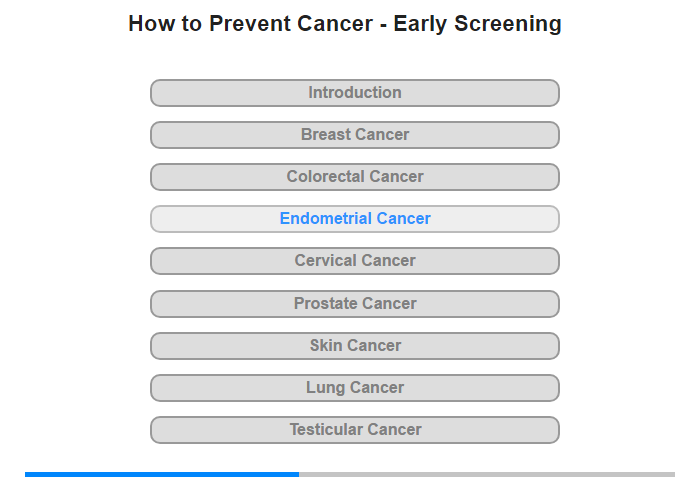
Task: Select topic between Breast and Endometrial Cancer
Action: 355,177
